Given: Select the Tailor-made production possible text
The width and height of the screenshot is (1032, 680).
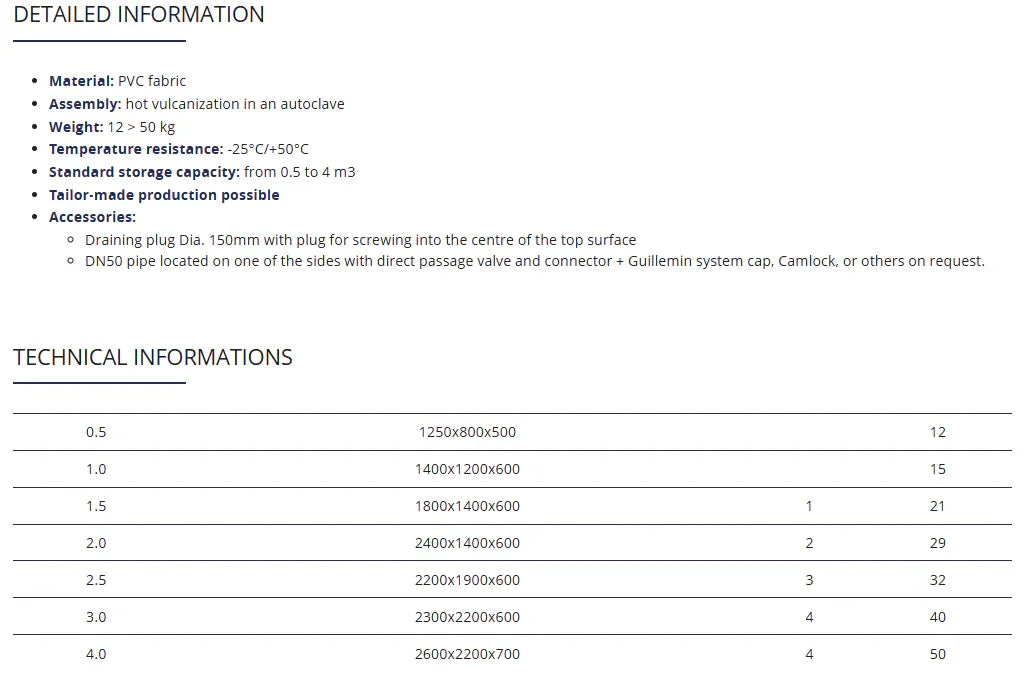Looking at the screenshot, I should pyautogui.click(x=164, y=195).
